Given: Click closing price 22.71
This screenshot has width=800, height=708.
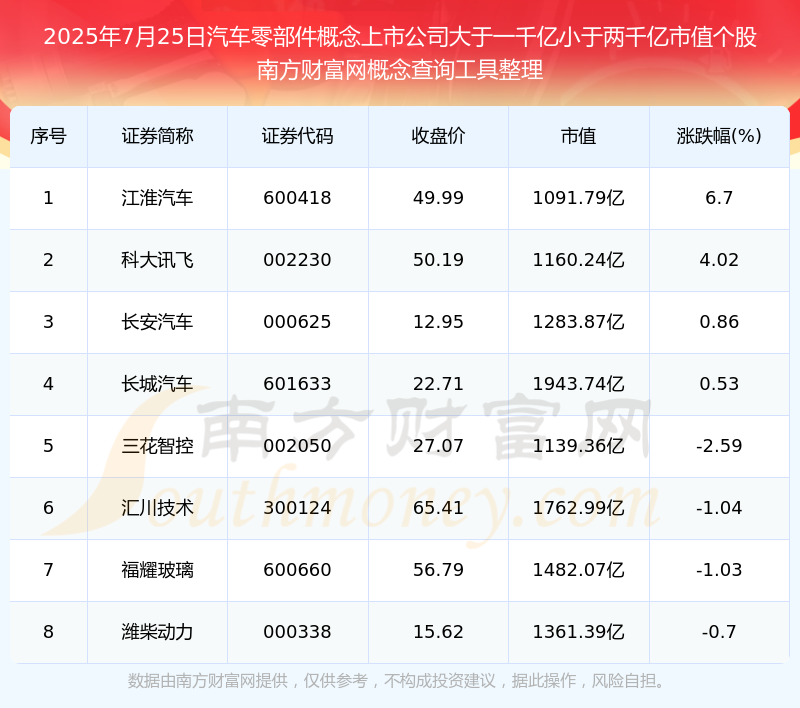Looking at the screenshot, I should coord(438,384).
